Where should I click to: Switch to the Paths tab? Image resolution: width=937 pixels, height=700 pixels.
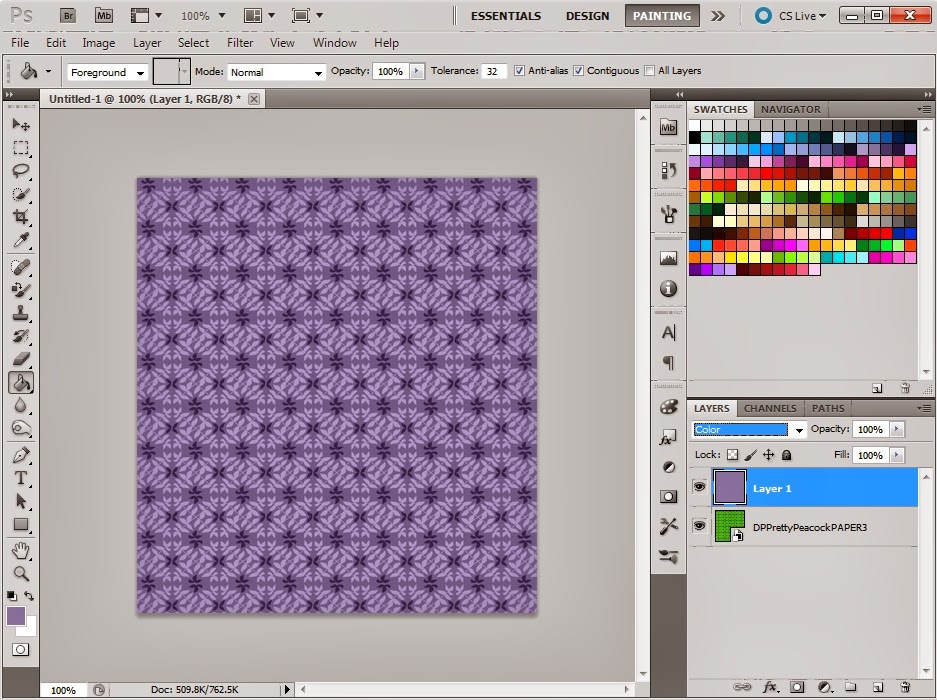(x=828, y=408)
